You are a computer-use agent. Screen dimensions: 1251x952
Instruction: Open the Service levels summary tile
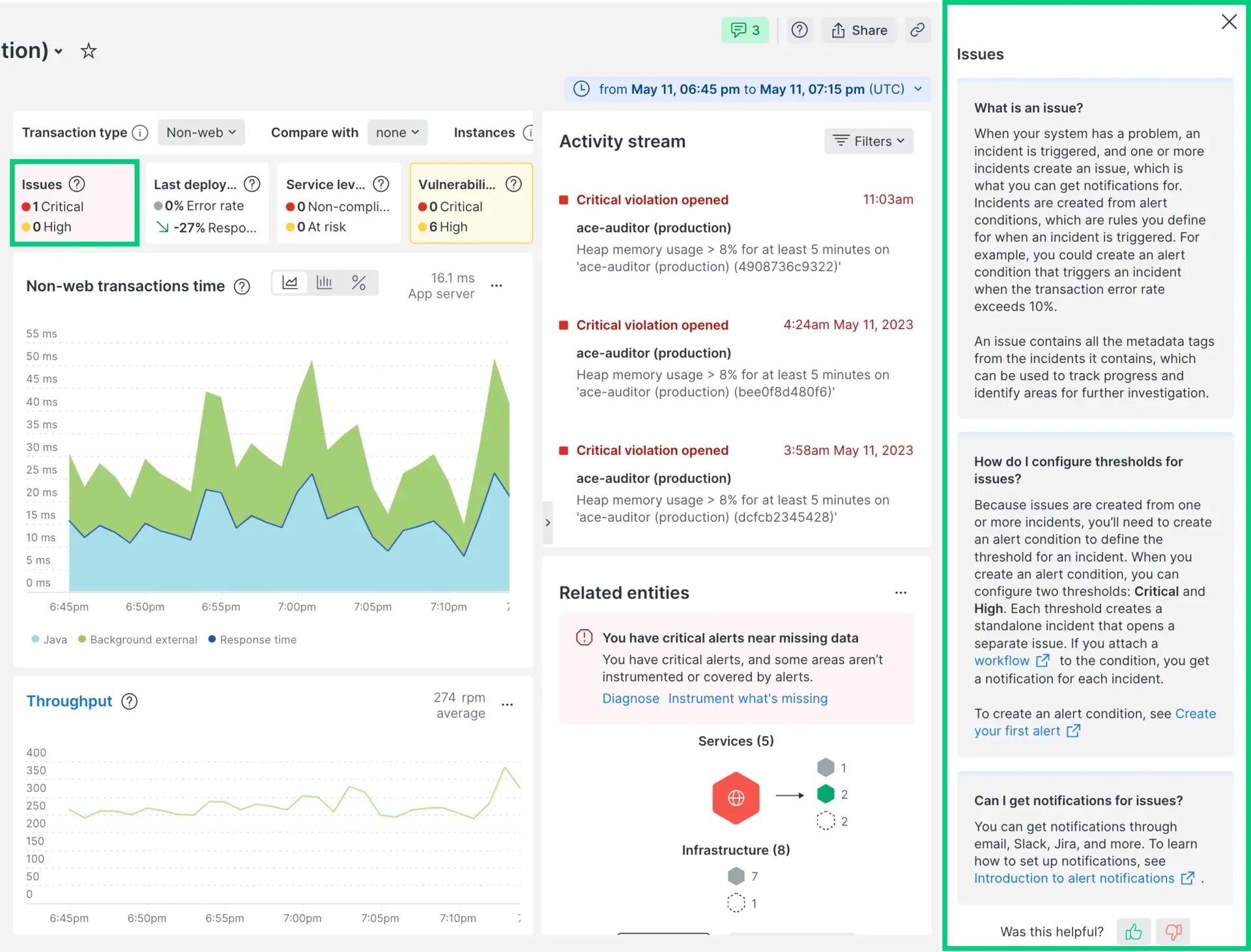coord(338,203)
